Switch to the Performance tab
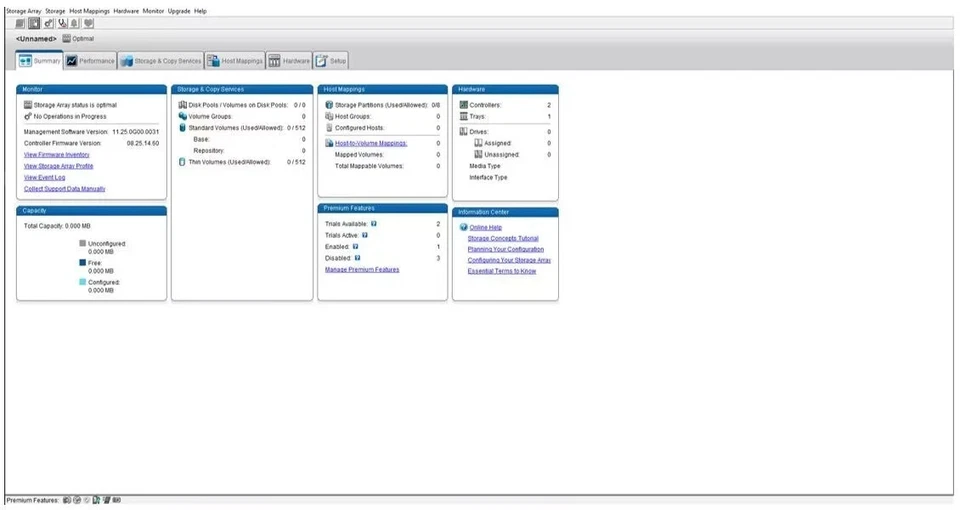The image size is (960, 510). tap(90, 61)
